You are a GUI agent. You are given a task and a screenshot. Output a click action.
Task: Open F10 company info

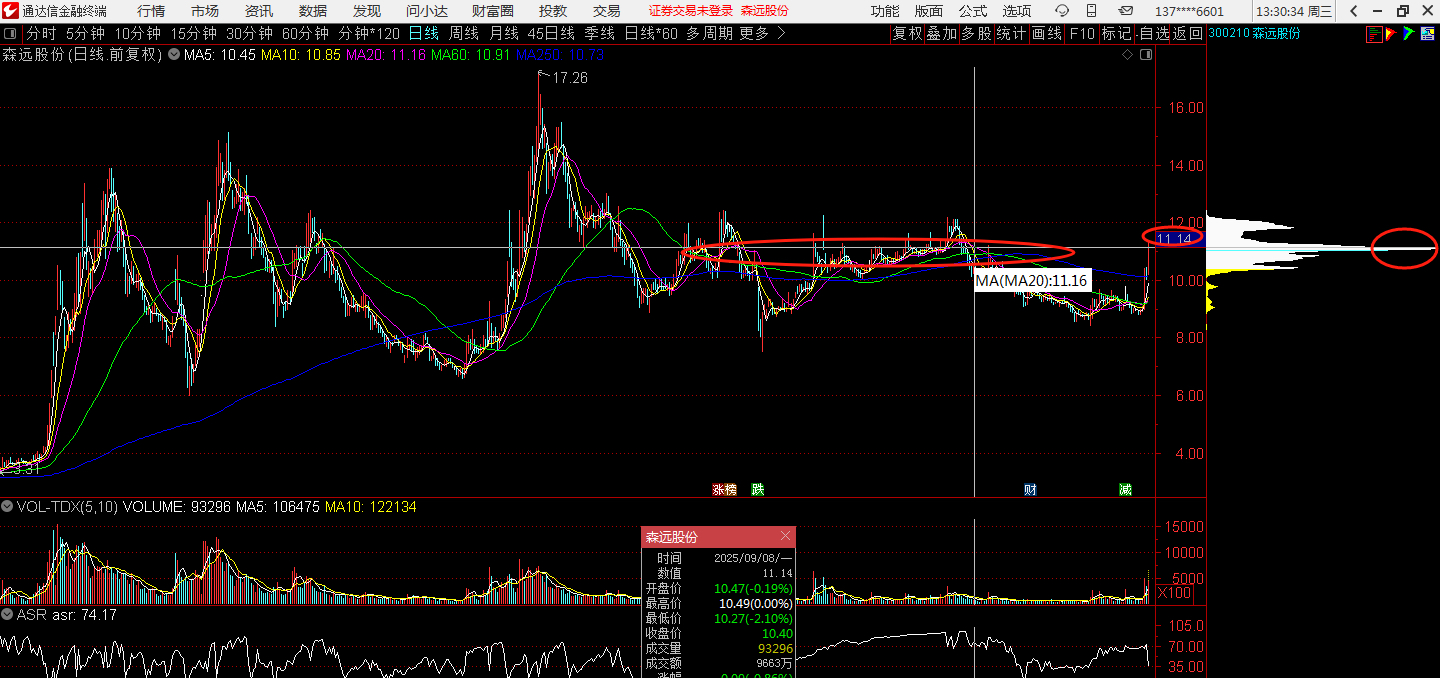tap(1082, 34)
